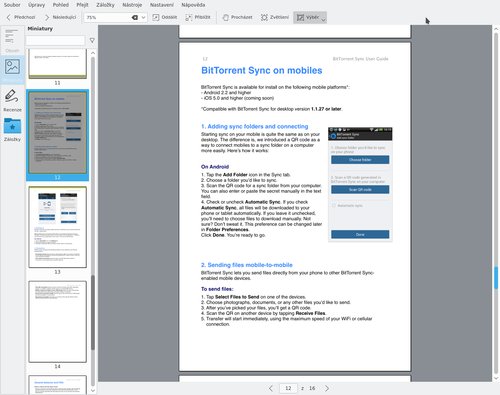Clear the zoom field with erase icon
Viewport: 500px width, 395px height.
coord(135,17)
